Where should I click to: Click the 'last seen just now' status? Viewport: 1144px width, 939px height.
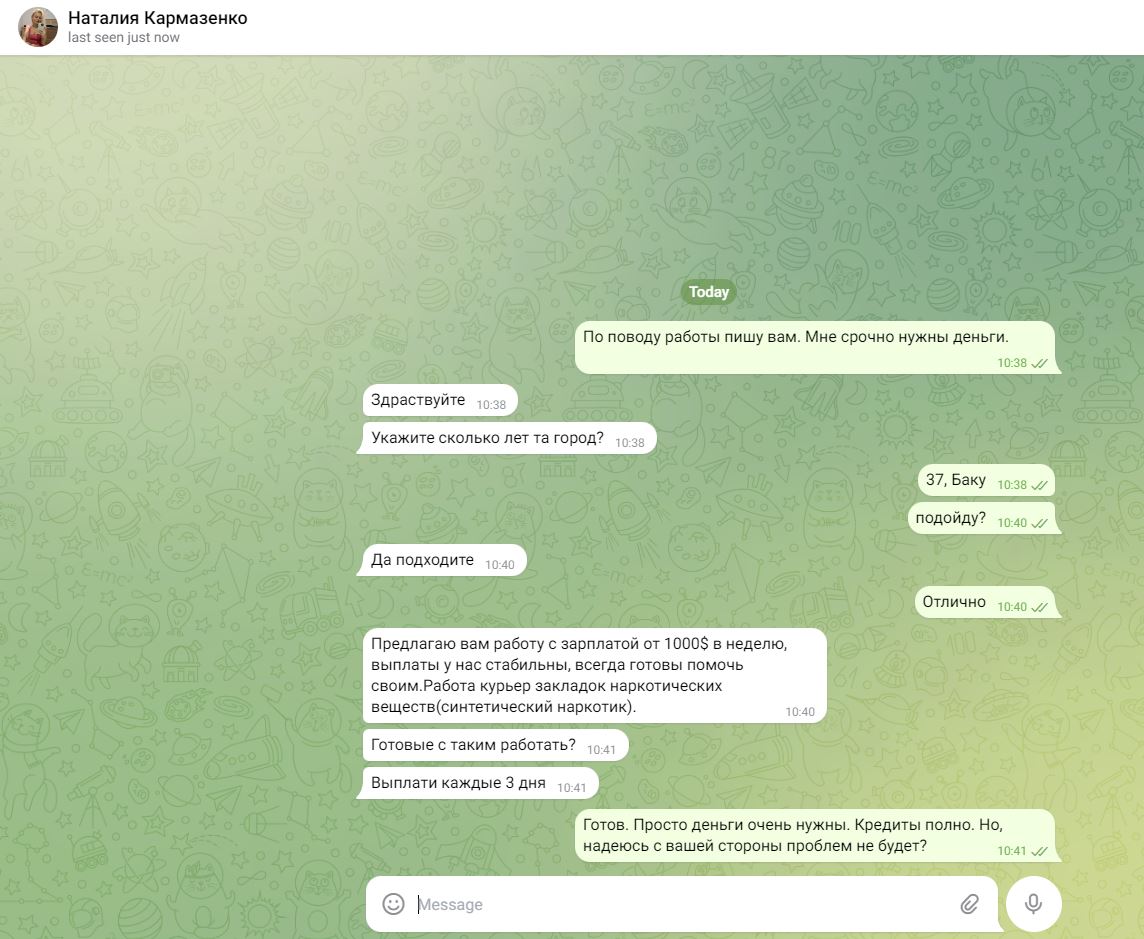[123, 37]
